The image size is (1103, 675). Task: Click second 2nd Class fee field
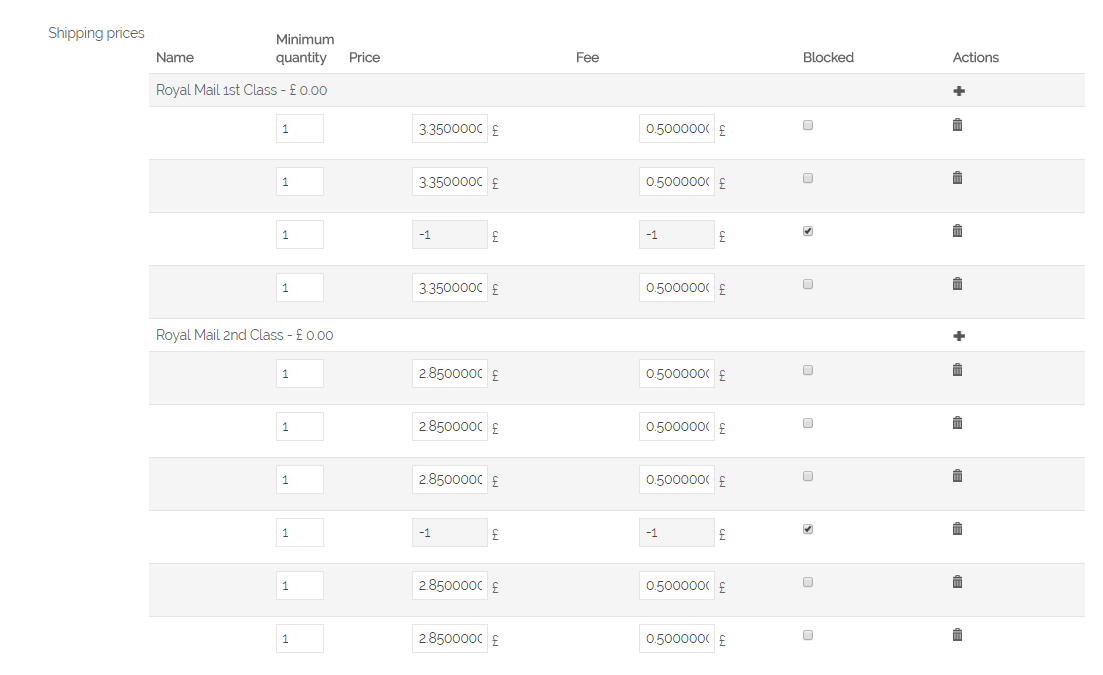(x=676, y=426)
